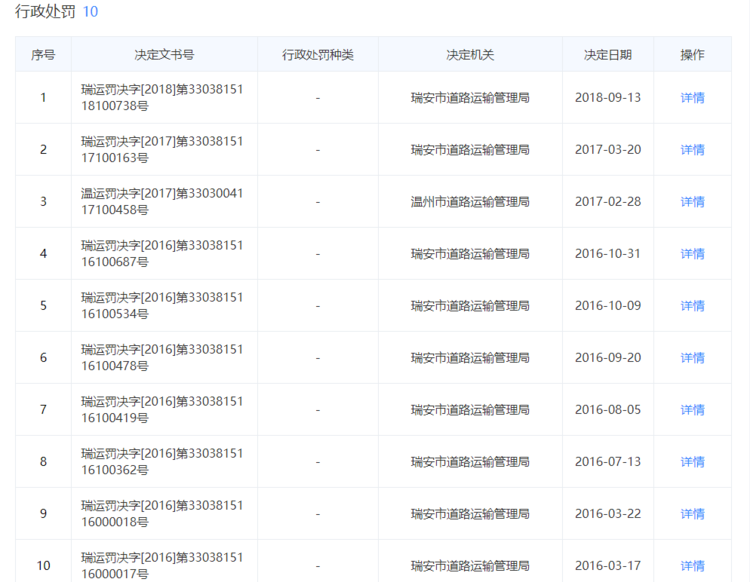Click the date 2017-03-20

click(608, 150)
